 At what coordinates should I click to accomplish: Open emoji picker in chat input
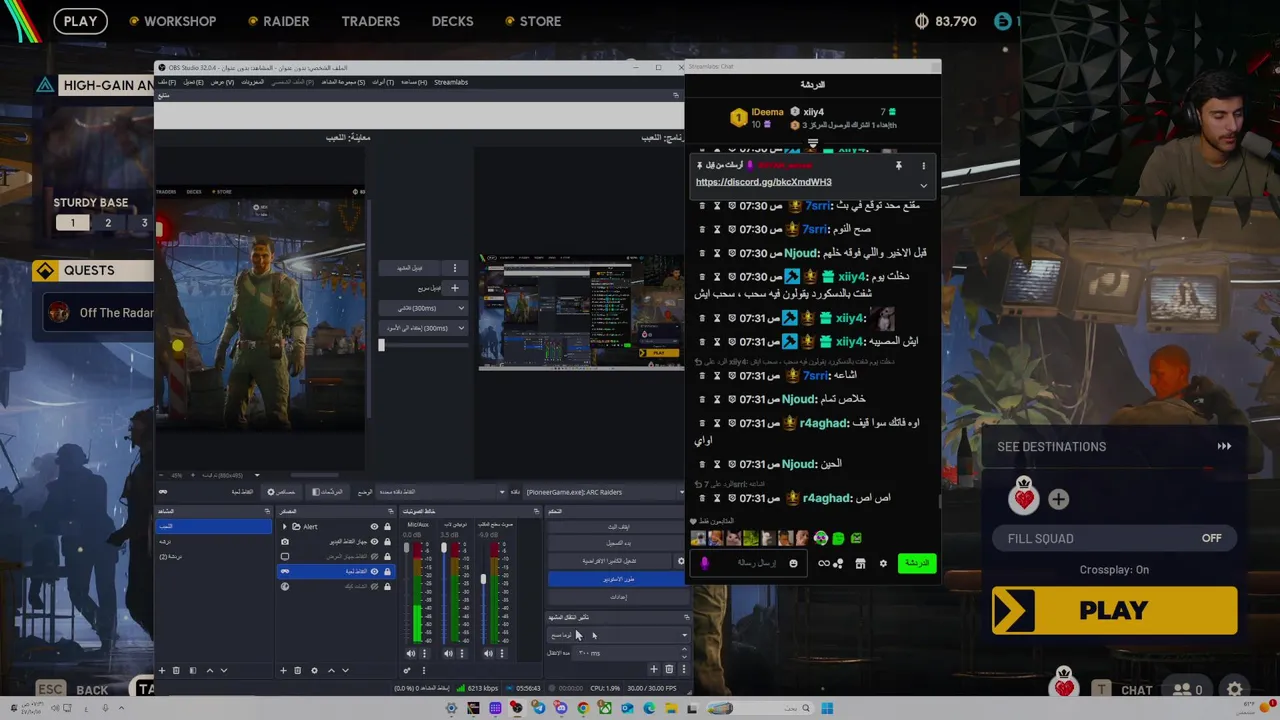point(793,564)
